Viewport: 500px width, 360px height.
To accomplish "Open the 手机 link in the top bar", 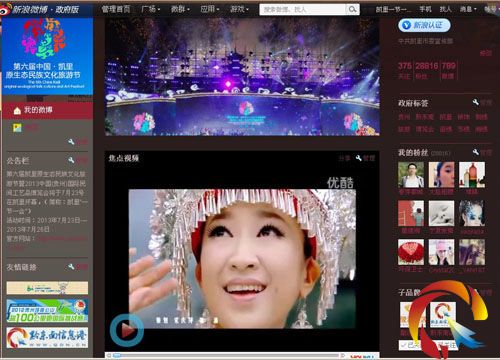I will (x=425, y=9).
